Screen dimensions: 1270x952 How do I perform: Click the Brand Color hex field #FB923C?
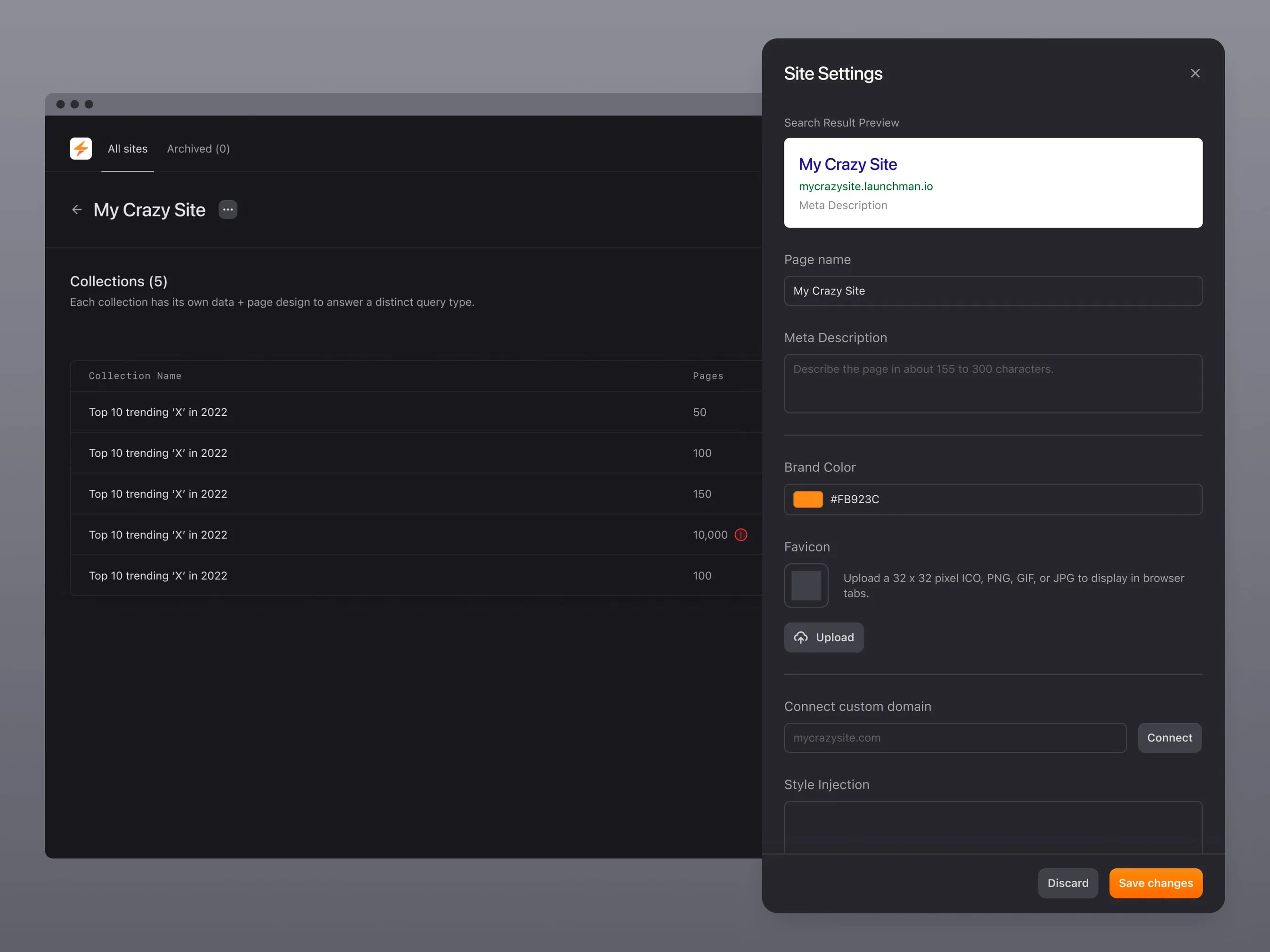pos(993,499)
